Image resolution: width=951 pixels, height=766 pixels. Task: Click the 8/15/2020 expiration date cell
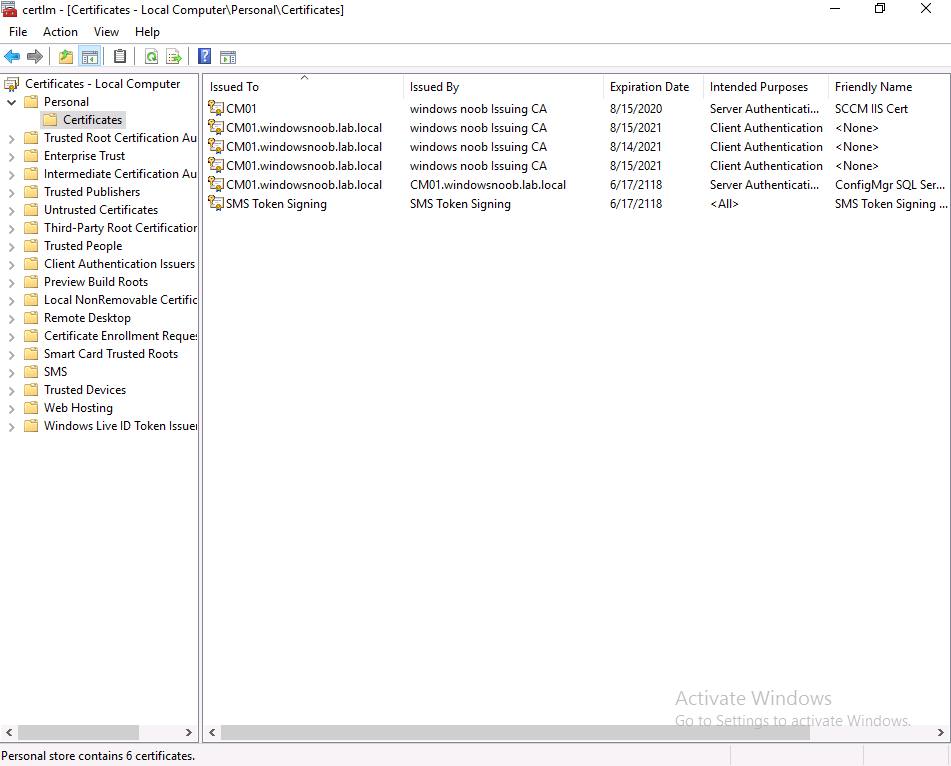(636, 109)
